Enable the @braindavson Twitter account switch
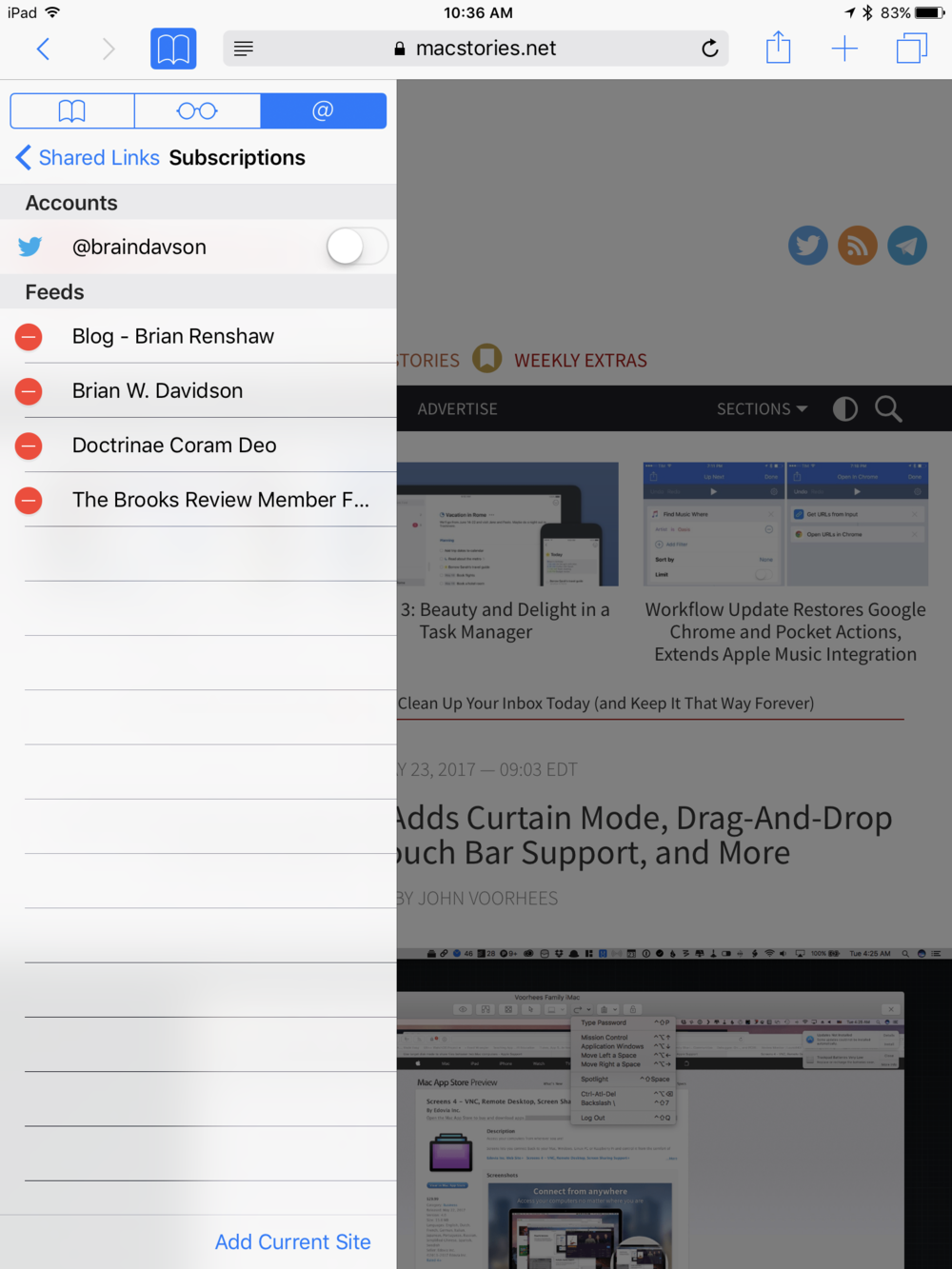Viewport: 952px width, 1269px height. click(x=356, y=248)
